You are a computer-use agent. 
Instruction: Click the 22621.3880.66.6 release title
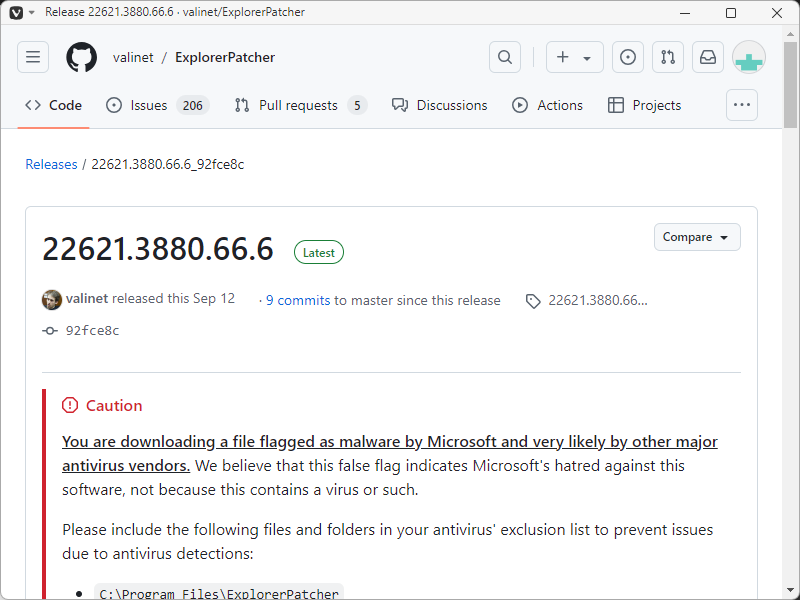158,249
